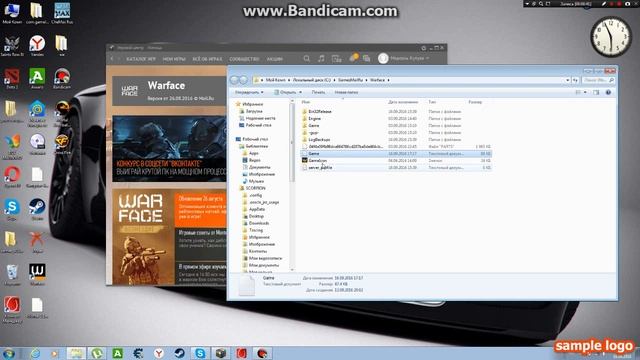Sort by the Тип column header
Image resolution: width=640 pixels, height=360 pixels.
[x=432, y=102]
